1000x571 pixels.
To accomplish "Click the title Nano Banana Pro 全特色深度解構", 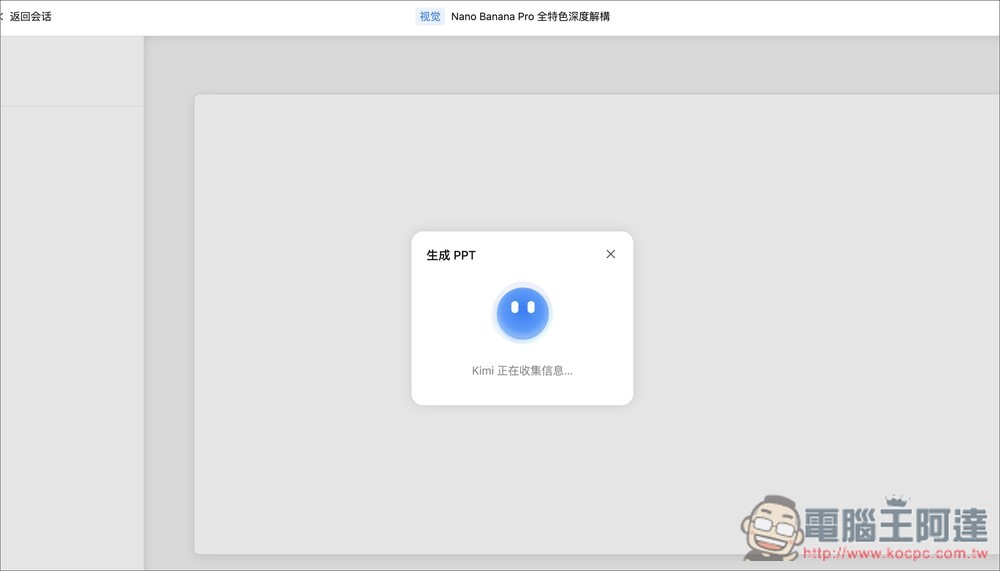I will tap(530, 17).
